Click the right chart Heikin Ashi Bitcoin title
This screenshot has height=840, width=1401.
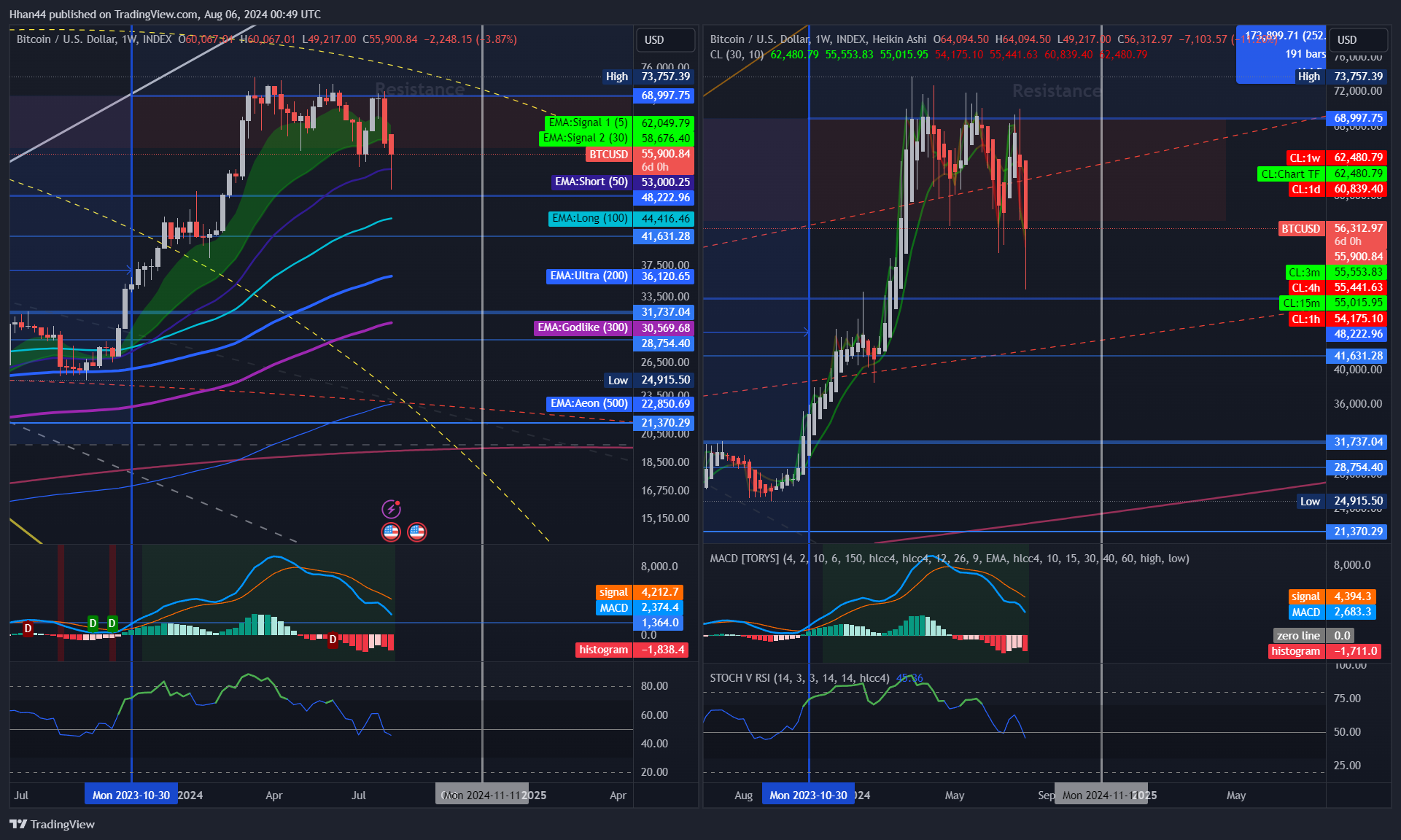(x=818, y=39)
